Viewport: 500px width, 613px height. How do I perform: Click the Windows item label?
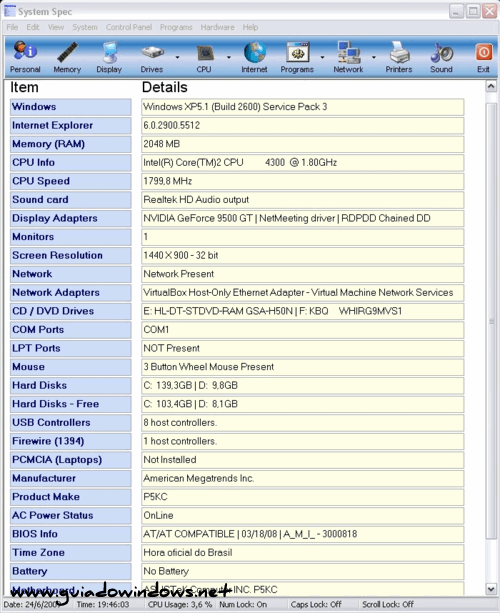(71, 107)
